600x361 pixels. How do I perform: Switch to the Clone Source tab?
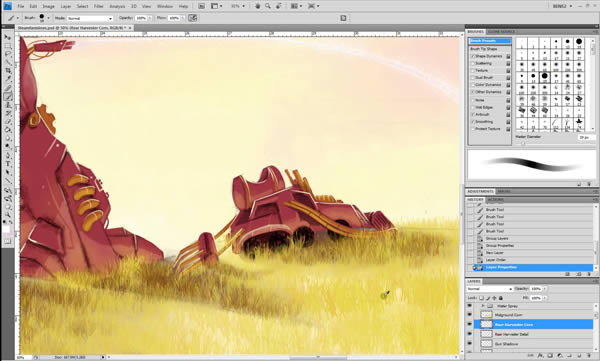pyautogui.click(x=501, y=32)
